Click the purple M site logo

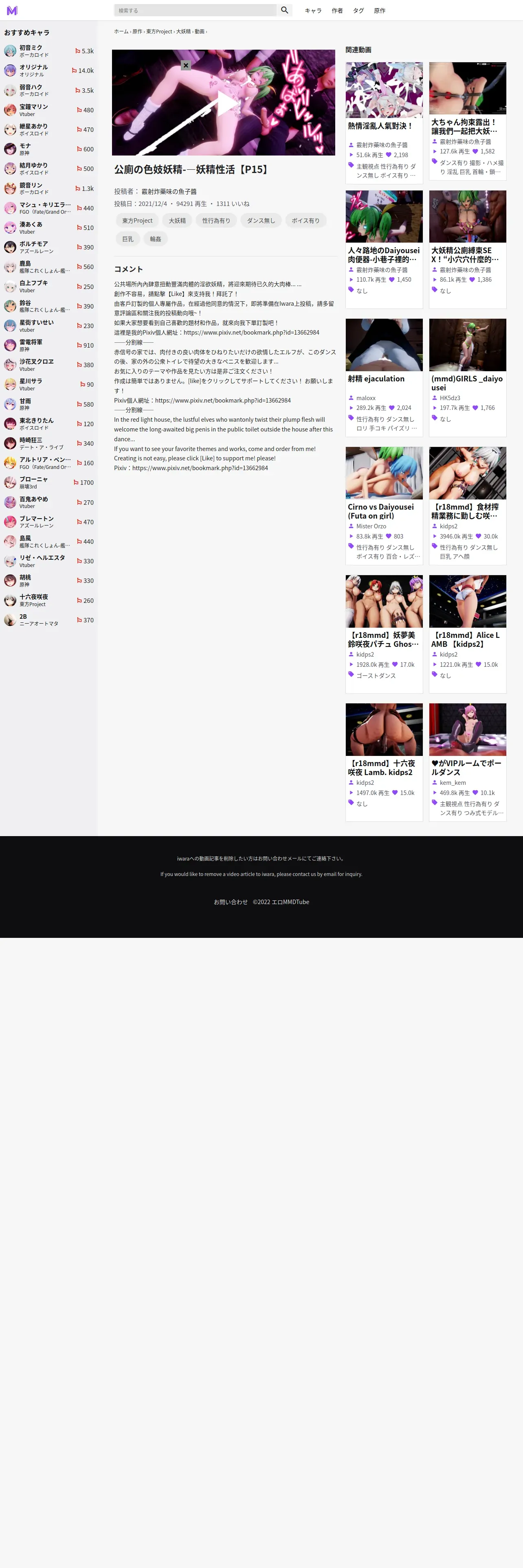coord(12,10)
